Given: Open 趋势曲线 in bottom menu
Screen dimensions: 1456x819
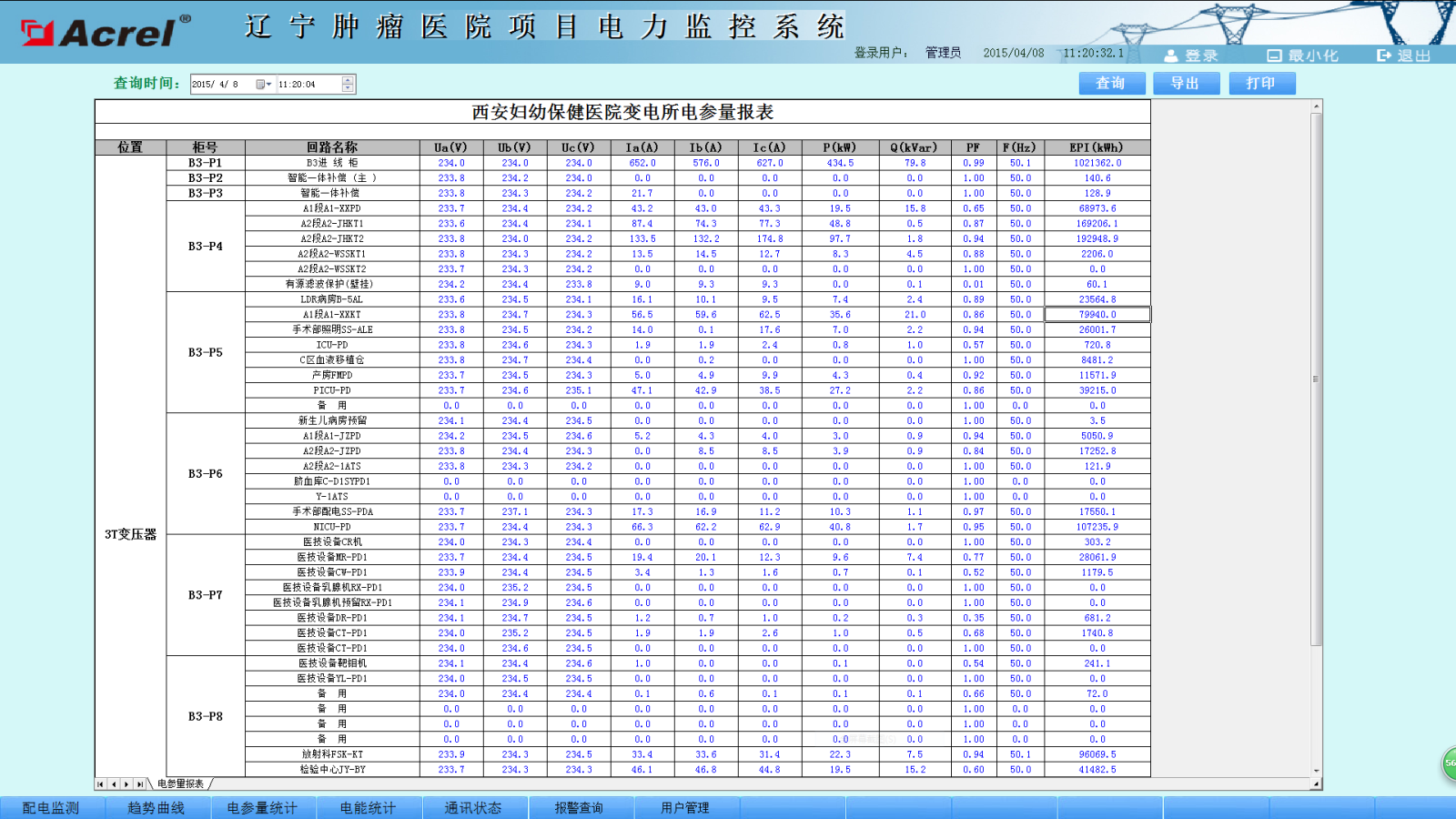Looking at the screenshot, I should click(156, 808).
